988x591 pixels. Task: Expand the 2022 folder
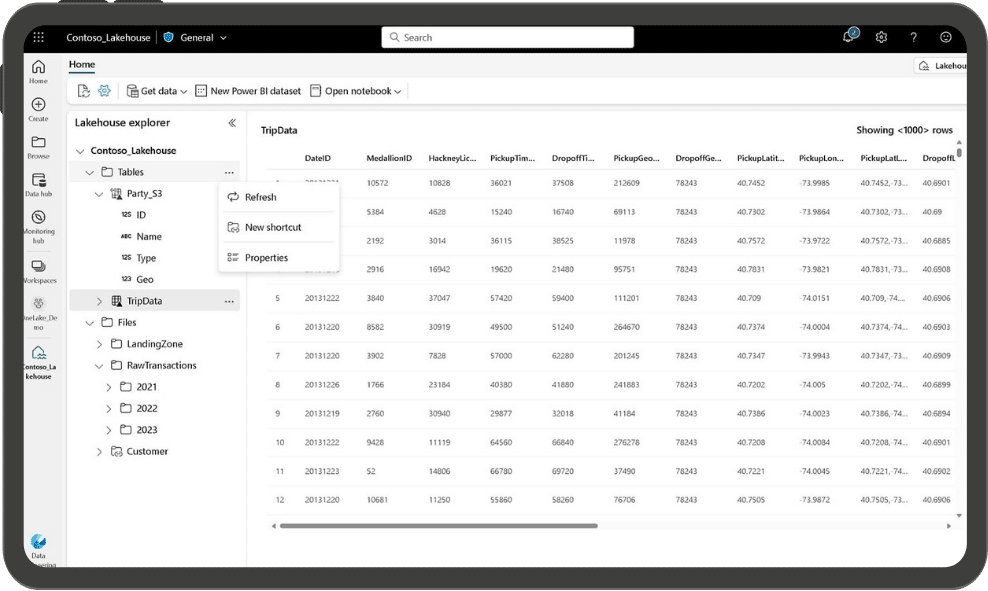(108, 408)
